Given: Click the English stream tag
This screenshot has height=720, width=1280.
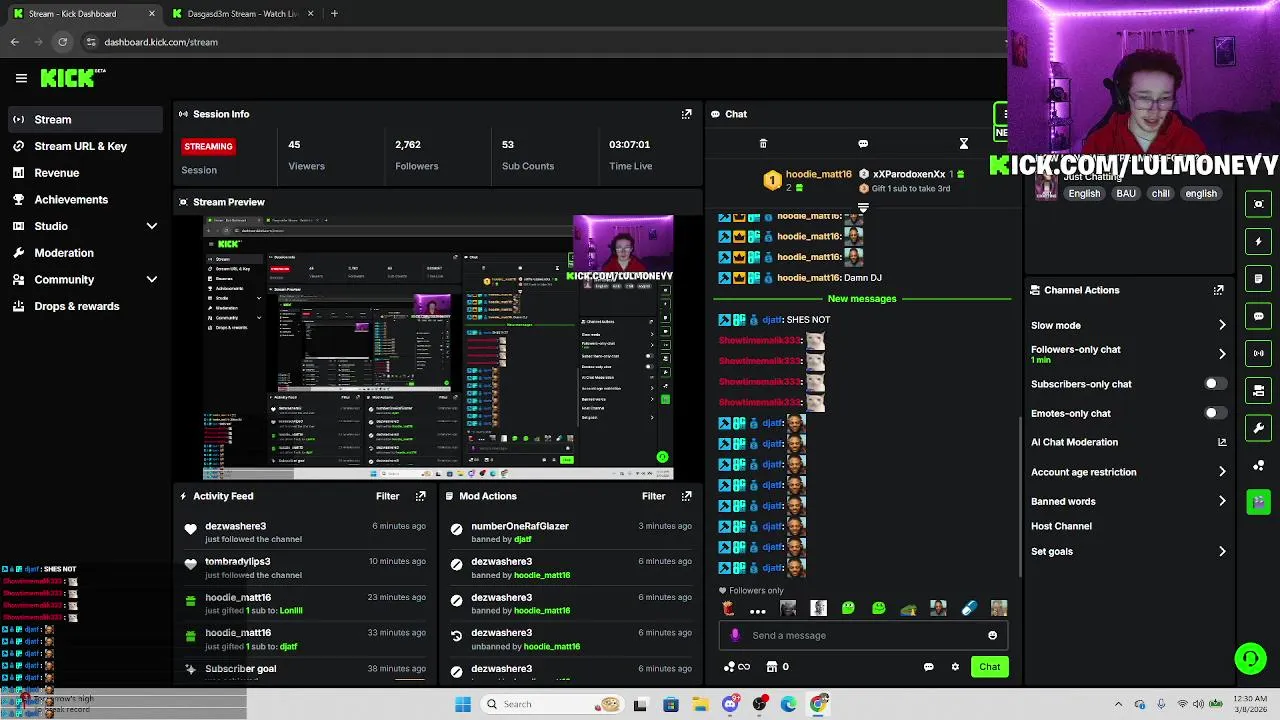Looking at the screenshot, I should click(1084, 194).
